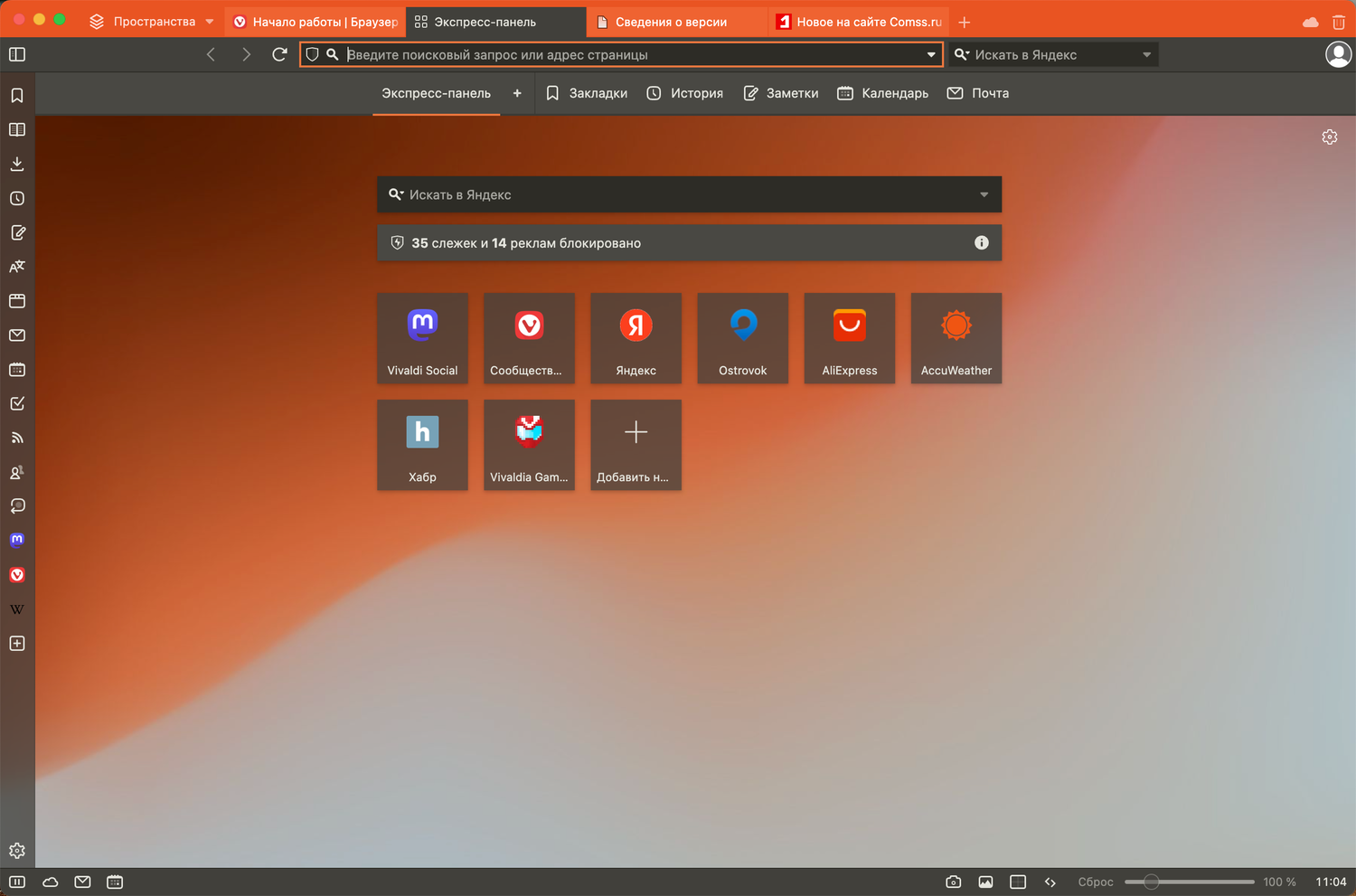This screenshot has height=896, width=1356.
Task: Switch to Сведения о версии tab
Action: coord(677,22)
